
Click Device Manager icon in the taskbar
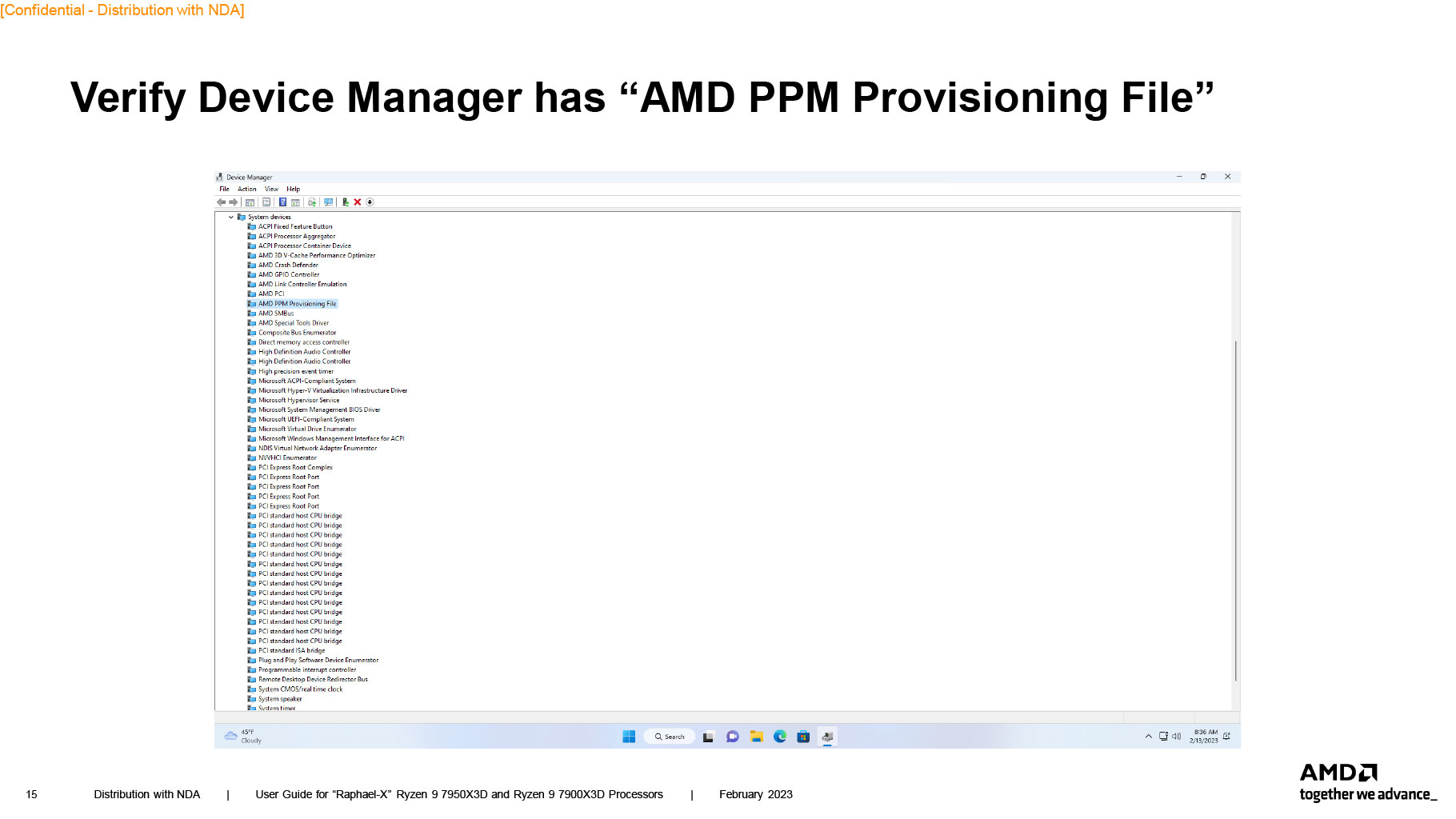(827, 737)
